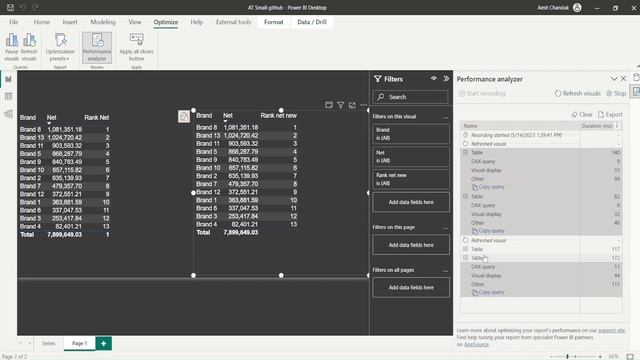
Task: Click the fit to page icon in status bar
Action: 630,356
